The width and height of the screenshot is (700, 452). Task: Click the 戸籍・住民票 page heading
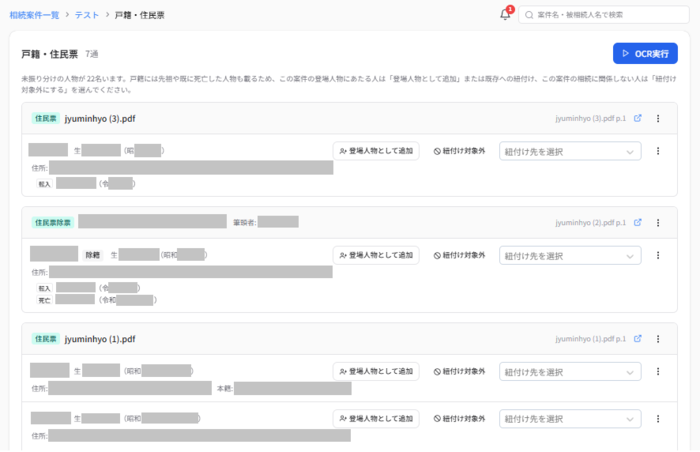[50, 54]
